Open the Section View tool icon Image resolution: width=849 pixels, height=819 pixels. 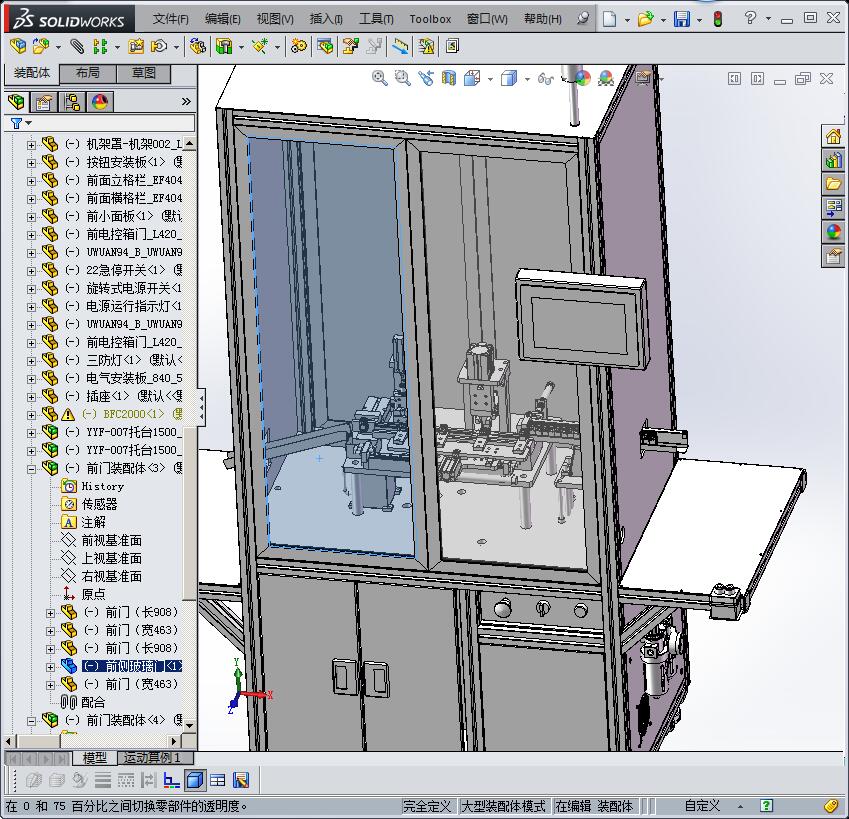point(449,78)
